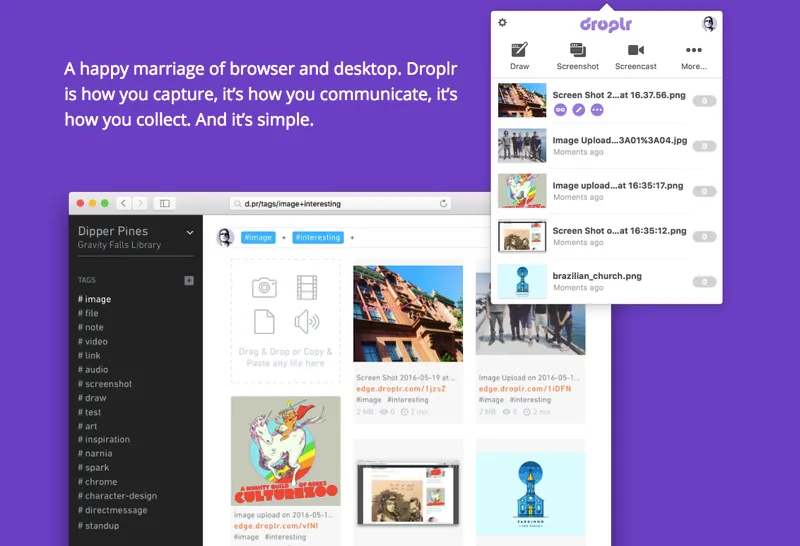The width and height of the screenshot is (800, 546).
Task: Open the blue church thumbnail in the grid
Action: point(531,493)
